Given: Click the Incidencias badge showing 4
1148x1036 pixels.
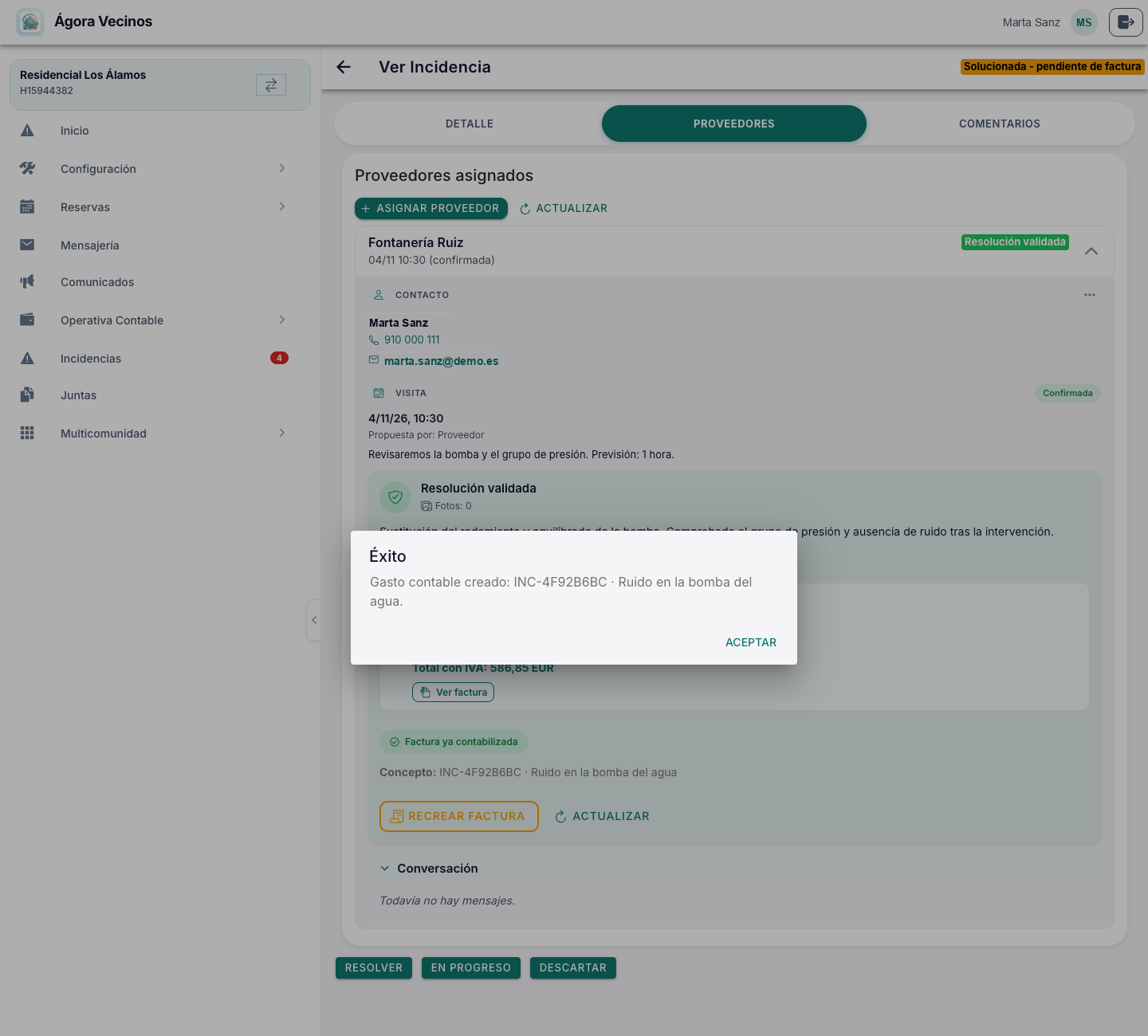Looking at the screenshot, I should point(279,358).
